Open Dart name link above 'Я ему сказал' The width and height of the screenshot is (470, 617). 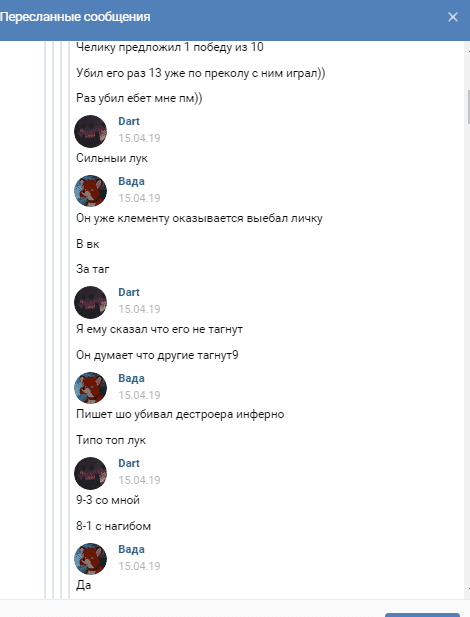pyautogui.click(x=129, y=292)
